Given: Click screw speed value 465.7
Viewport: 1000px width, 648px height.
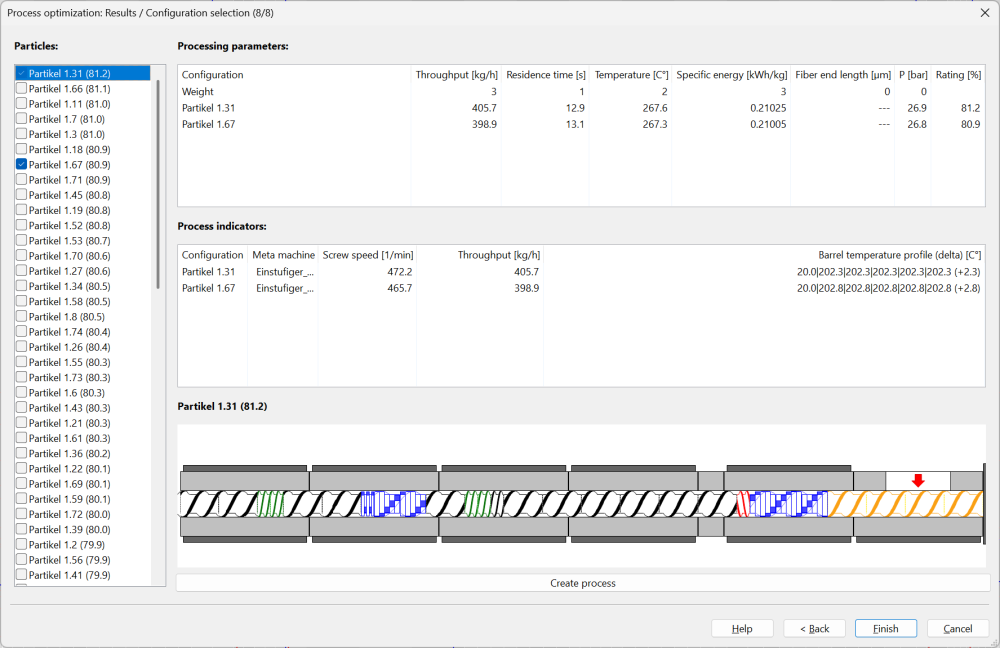Looking at the screenshot, I should 400,288.
